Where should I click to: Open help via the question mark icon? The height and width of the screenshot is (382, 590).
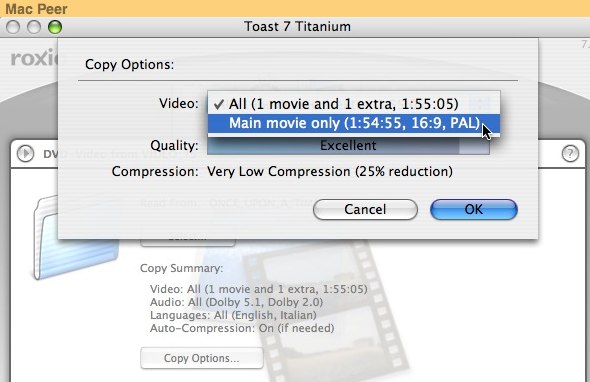pos(570,154)
